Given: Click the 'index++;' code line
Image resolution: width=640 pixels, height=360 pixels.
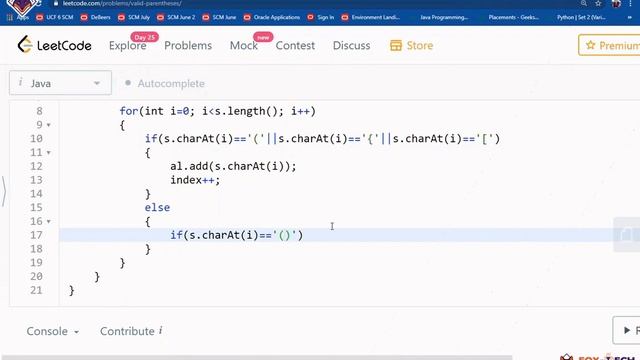Looking at the screenshot, I should [x=195, y=180].
